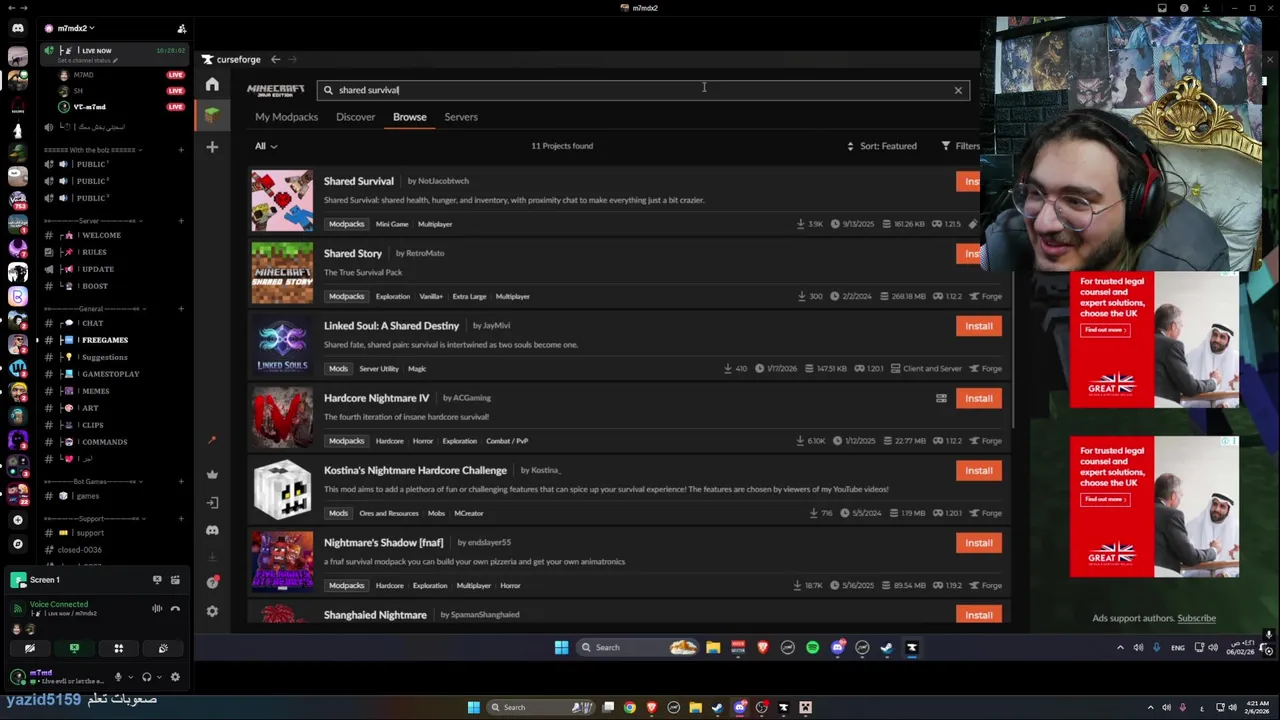Click author NotJacobtwch link
This screenshot has width=1280, height=720.
click(443, 181)
